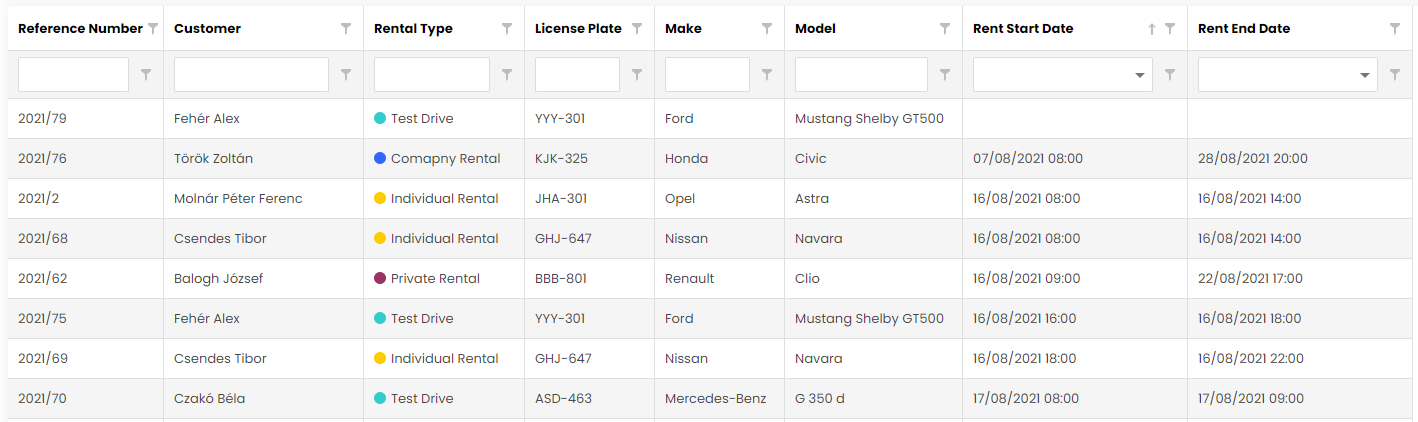Sort by Rental Type column header
The width and height of the screenshot is (1418, 422).
point(413,29)
